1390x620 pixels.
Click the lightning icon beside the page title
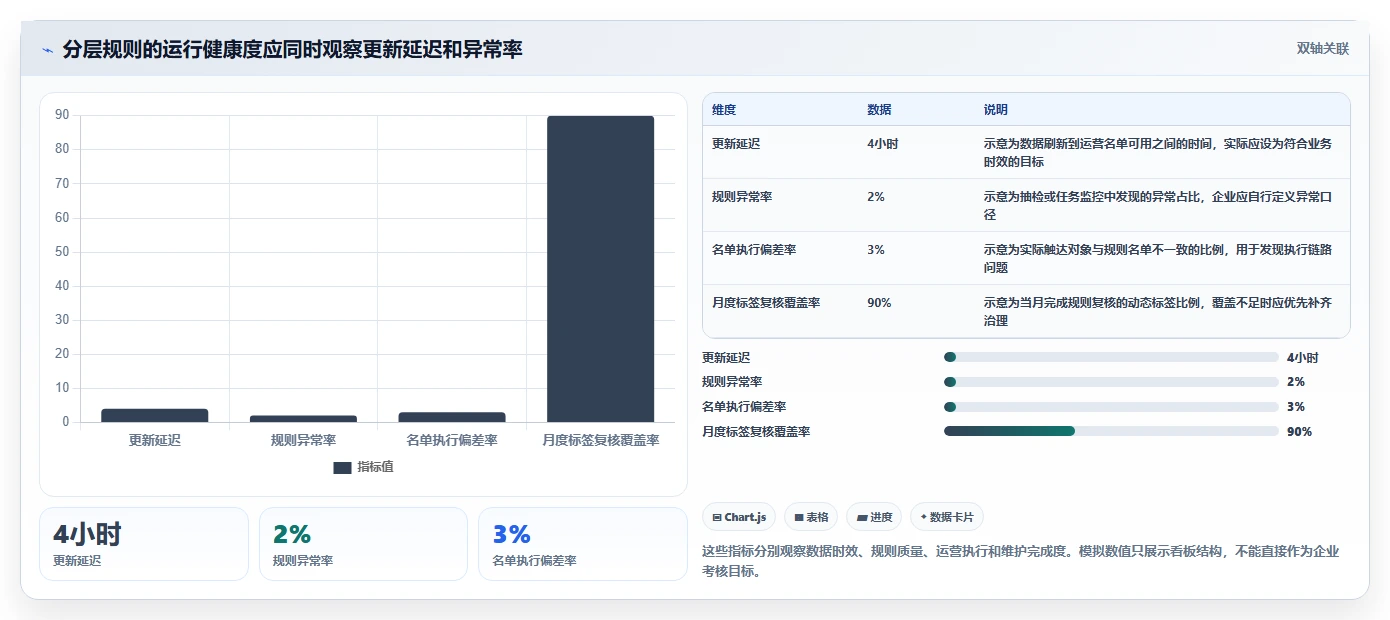click(x=47, y=50)
